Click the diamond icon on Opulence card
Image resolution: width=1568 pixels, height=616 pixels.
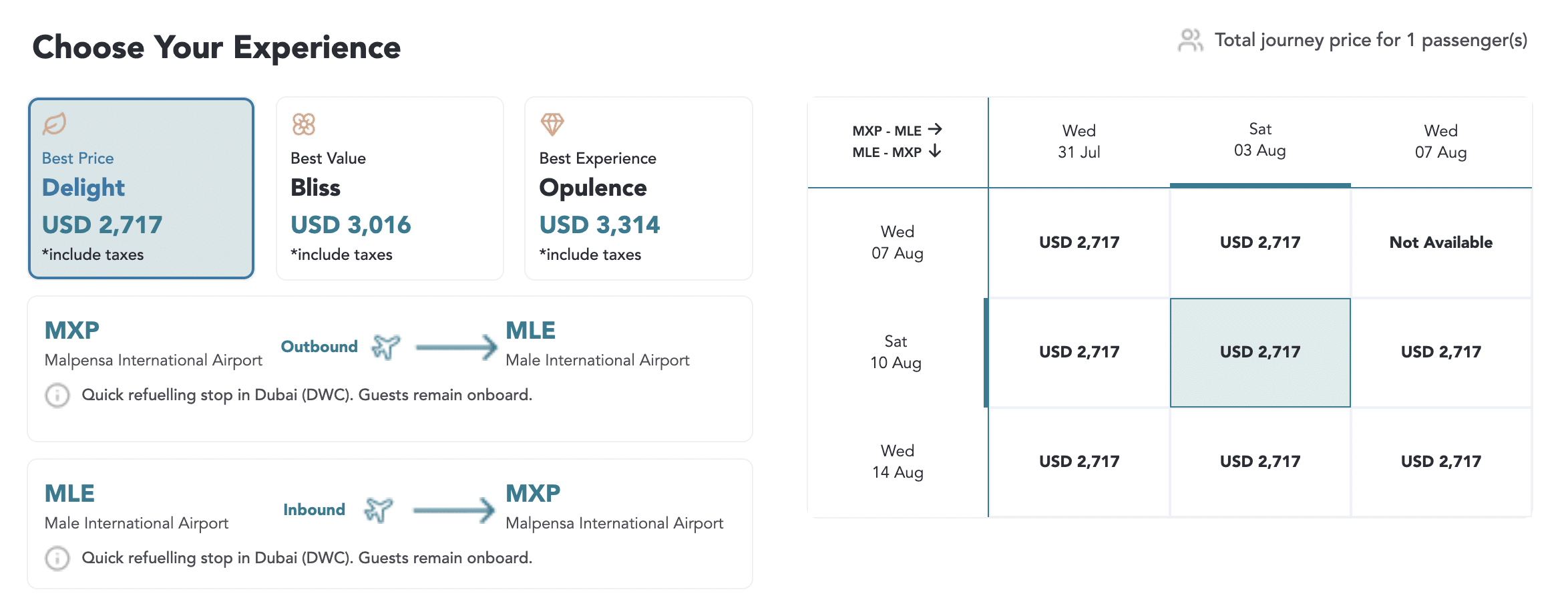(x=552, y=124)
